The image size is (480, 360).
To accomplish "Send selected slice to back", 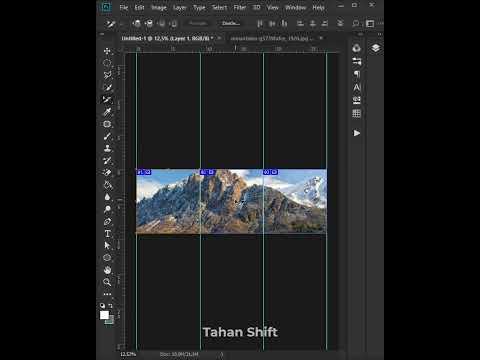I will (x=174, y=23).
